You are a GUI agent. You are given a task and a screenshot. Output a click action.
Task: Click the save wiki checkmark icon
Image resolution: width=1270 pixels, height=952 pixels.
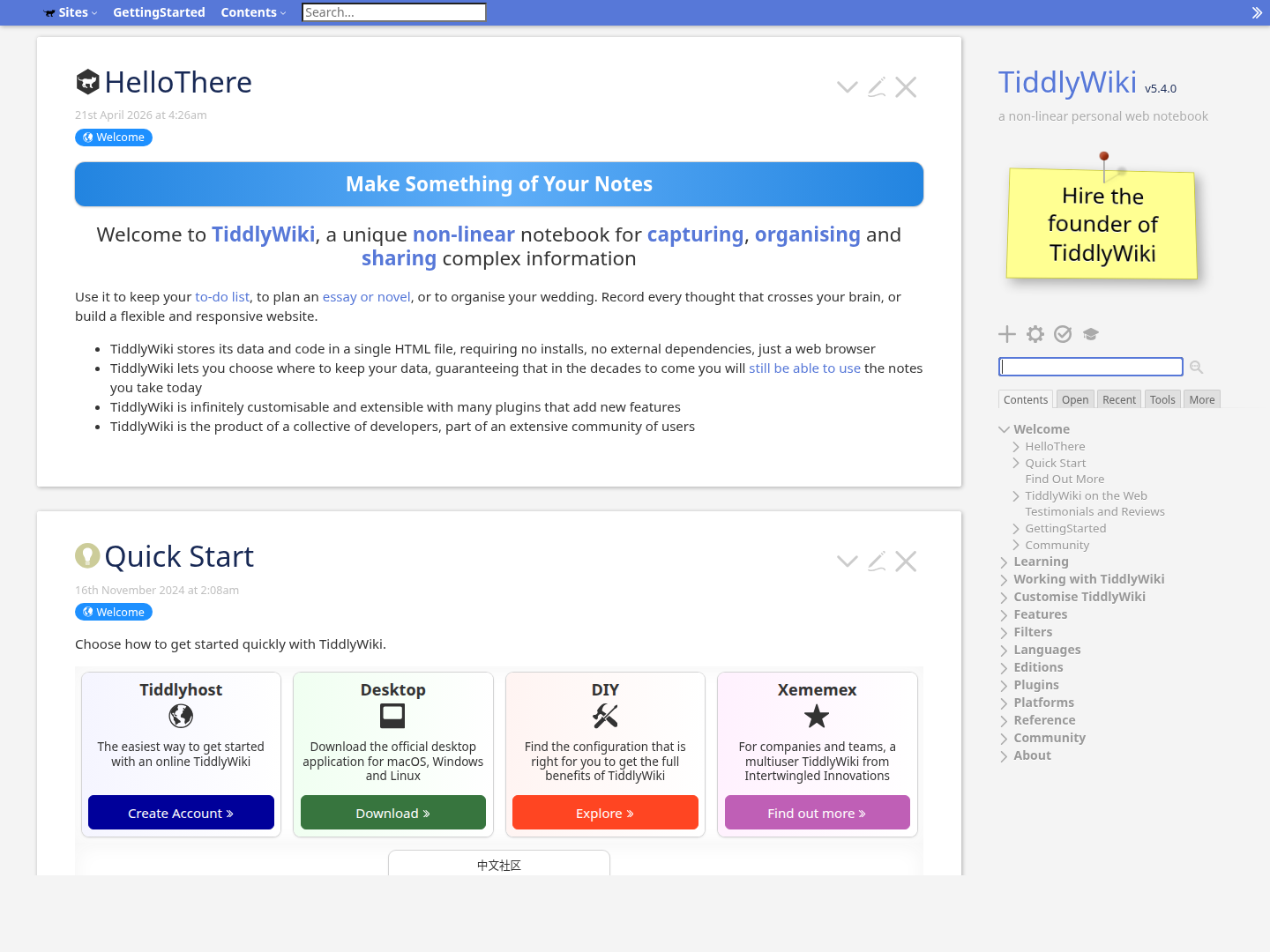(1063, 334)
